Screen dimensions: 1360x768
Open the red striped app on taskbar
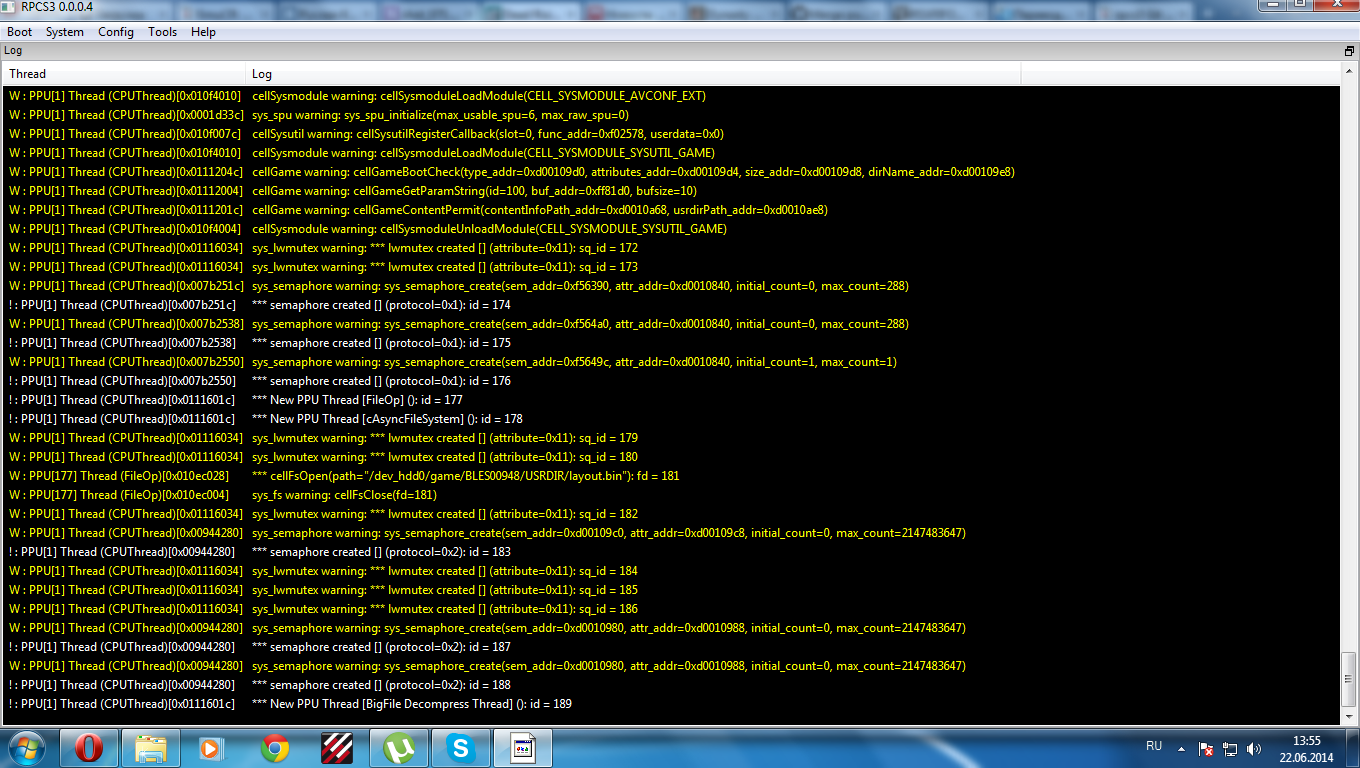[337, 747]
